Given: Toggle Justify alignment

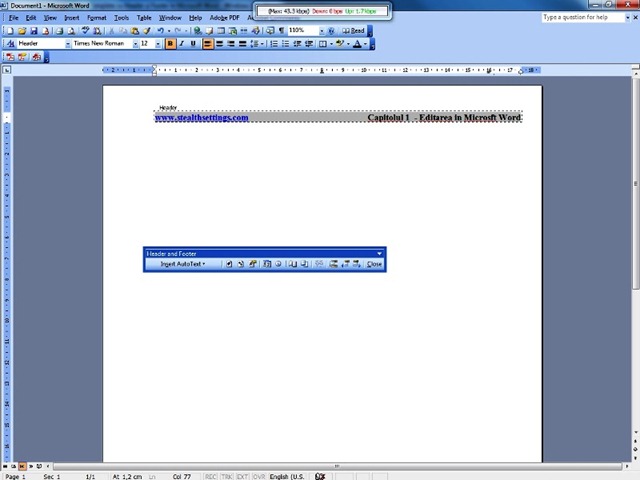Looking at the screenshot, I should [242, 44].
